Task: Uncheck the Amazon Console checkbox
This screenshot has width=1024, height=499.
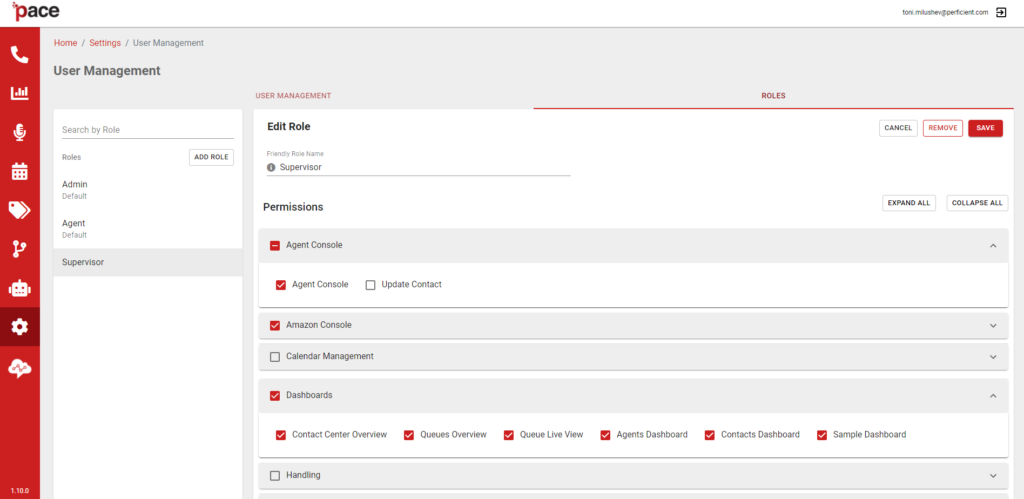Action: click(275, 325)
